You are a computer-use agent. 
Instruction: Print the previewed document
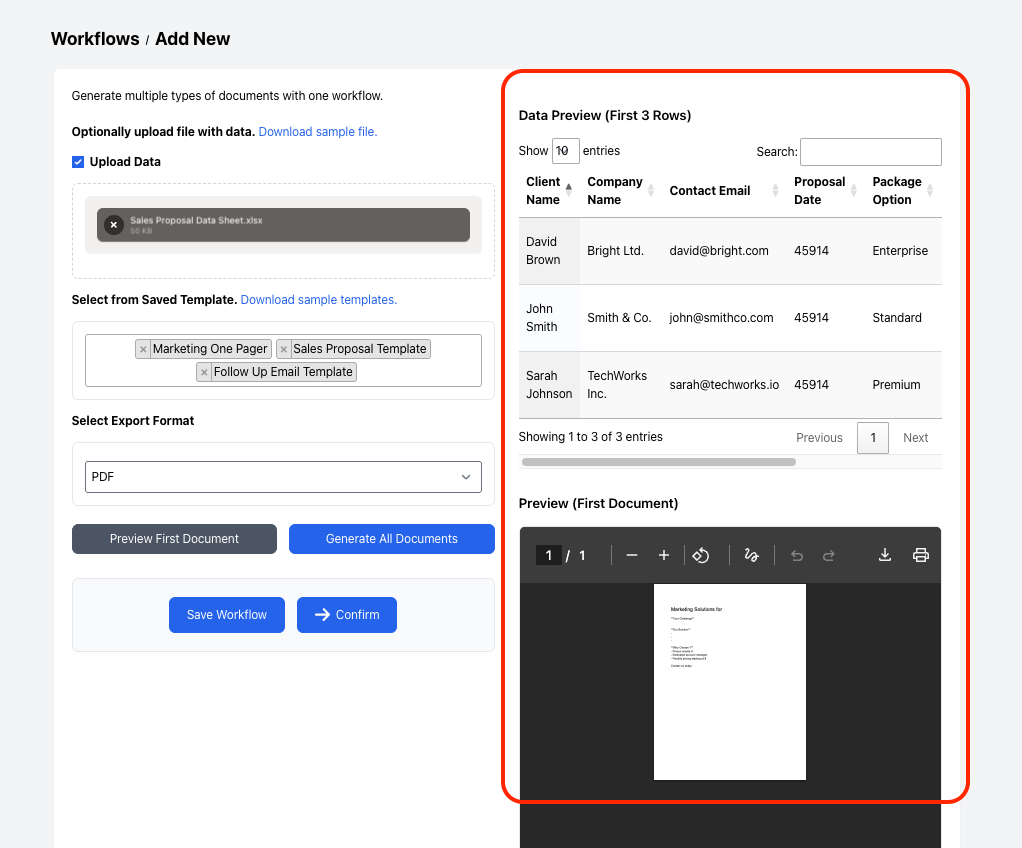[920, 555]
